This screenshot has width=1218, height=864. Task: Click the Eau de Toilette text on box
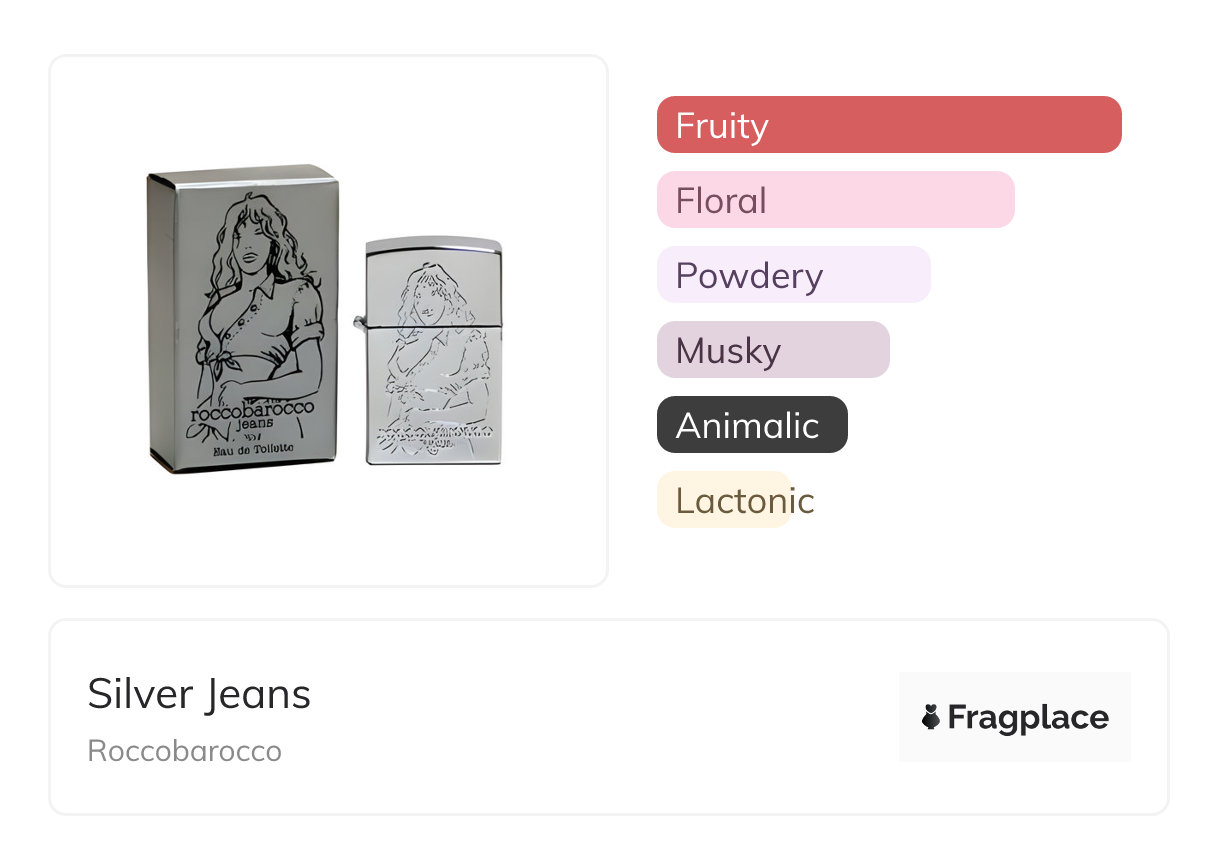252,450
